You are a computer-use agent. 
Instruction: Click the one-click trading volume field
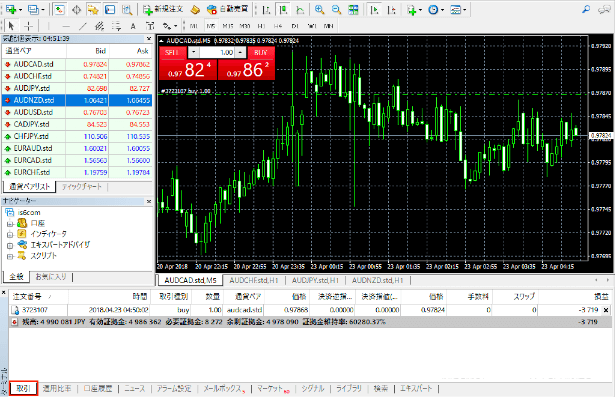tap(218, 52)
